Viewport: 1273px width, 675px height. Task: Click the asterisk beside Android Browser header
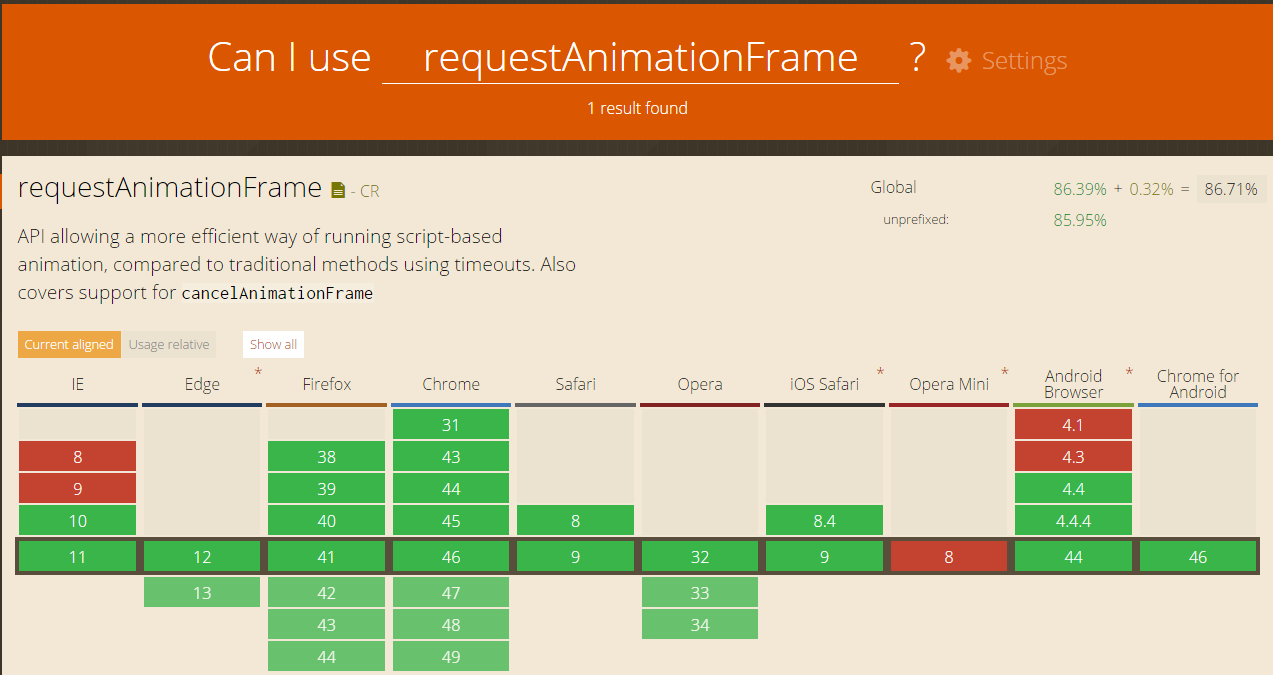coord(1128,371)
